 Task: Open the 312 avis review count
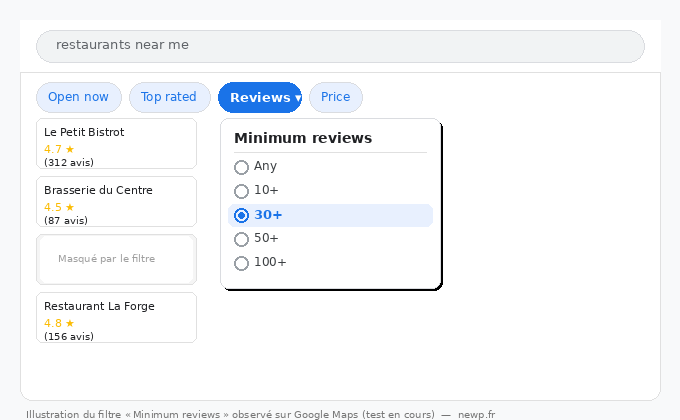(x=69, y=162)
